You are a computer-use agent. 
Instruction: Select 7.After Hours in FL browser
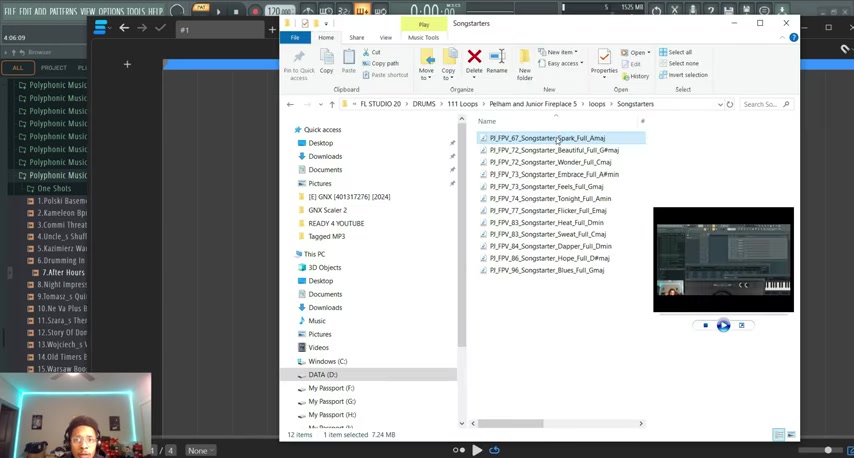63,273
